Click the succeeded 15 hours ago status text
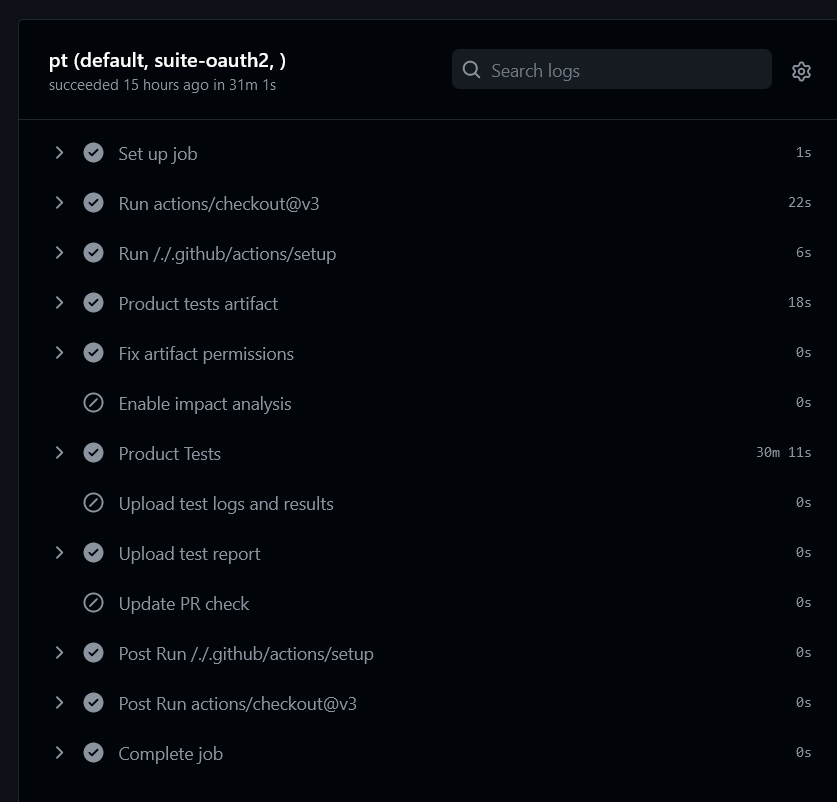837x802 pixels. pyautogui.click(x=162, y=85)
